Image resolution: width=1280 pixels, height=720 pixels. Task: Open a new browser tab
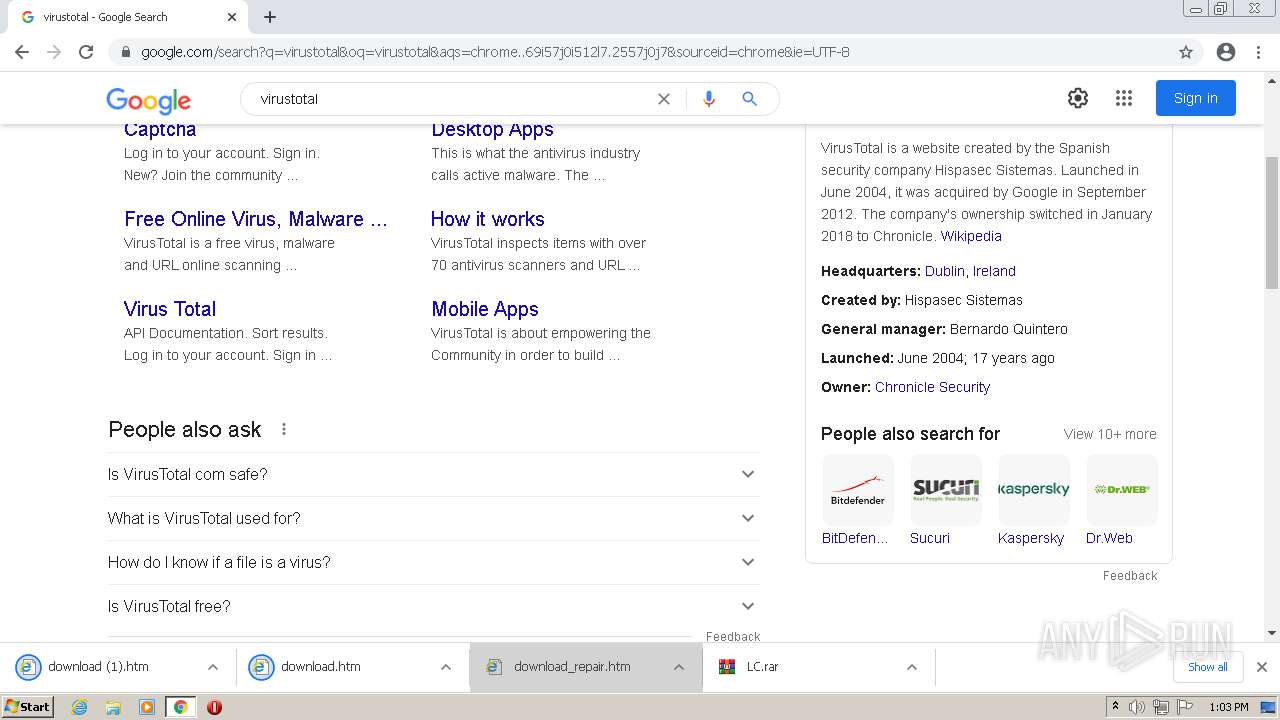pyautogui.click(x=270, y=17)
